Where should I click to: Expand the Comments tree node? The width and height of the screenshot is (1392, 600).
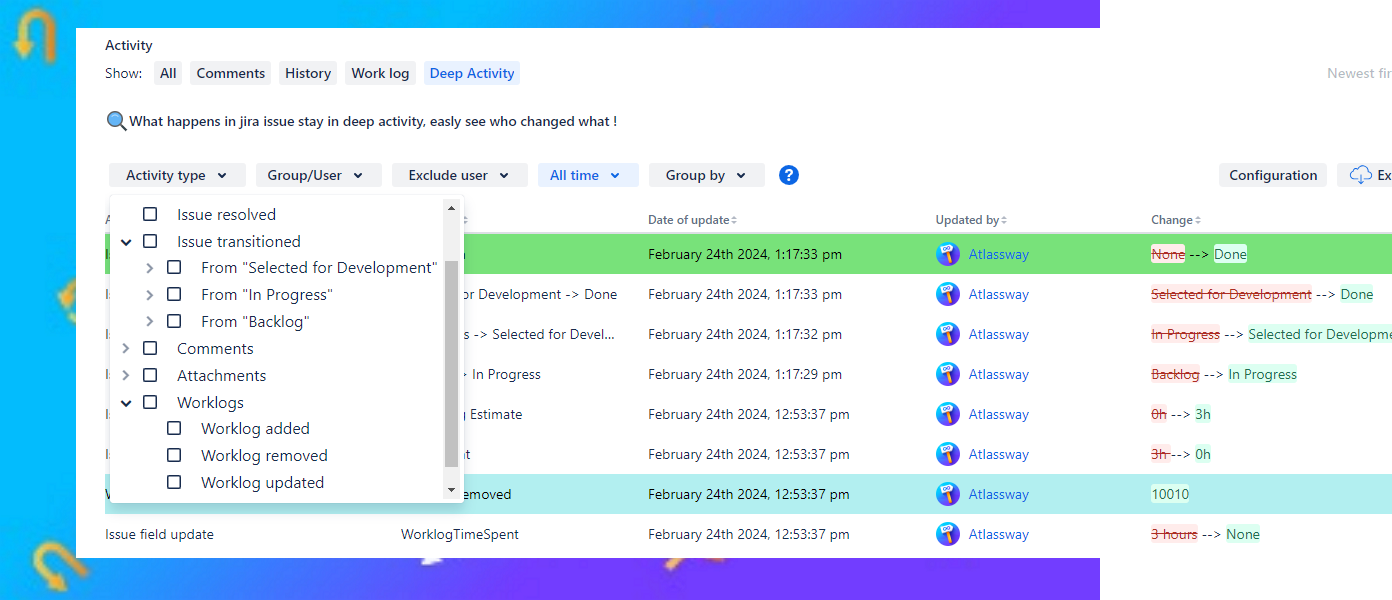point(126,349)
